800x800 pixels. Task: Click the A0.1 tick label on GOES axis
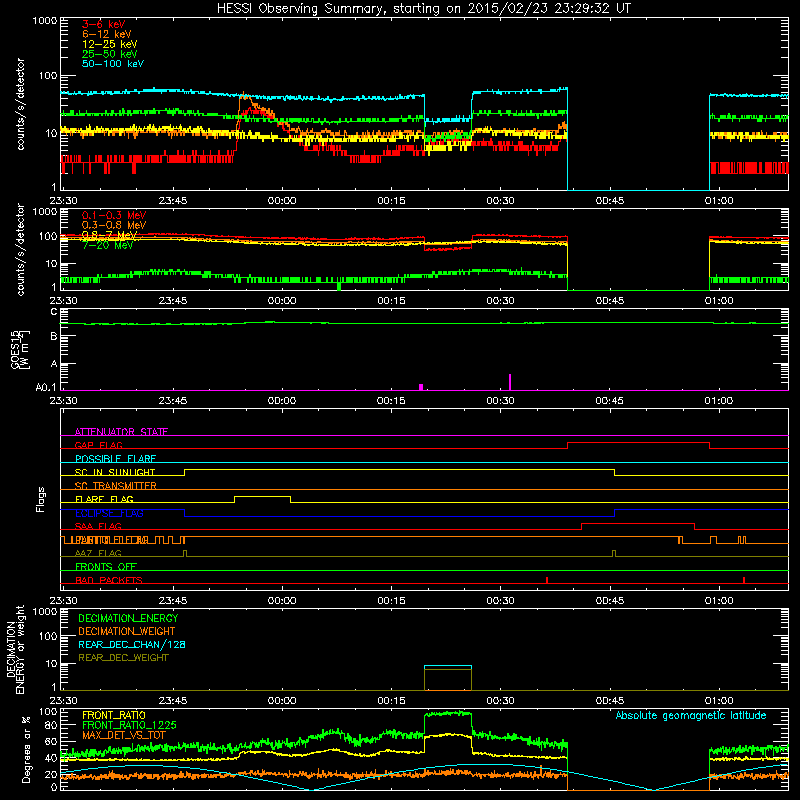(x=46, y=387)
